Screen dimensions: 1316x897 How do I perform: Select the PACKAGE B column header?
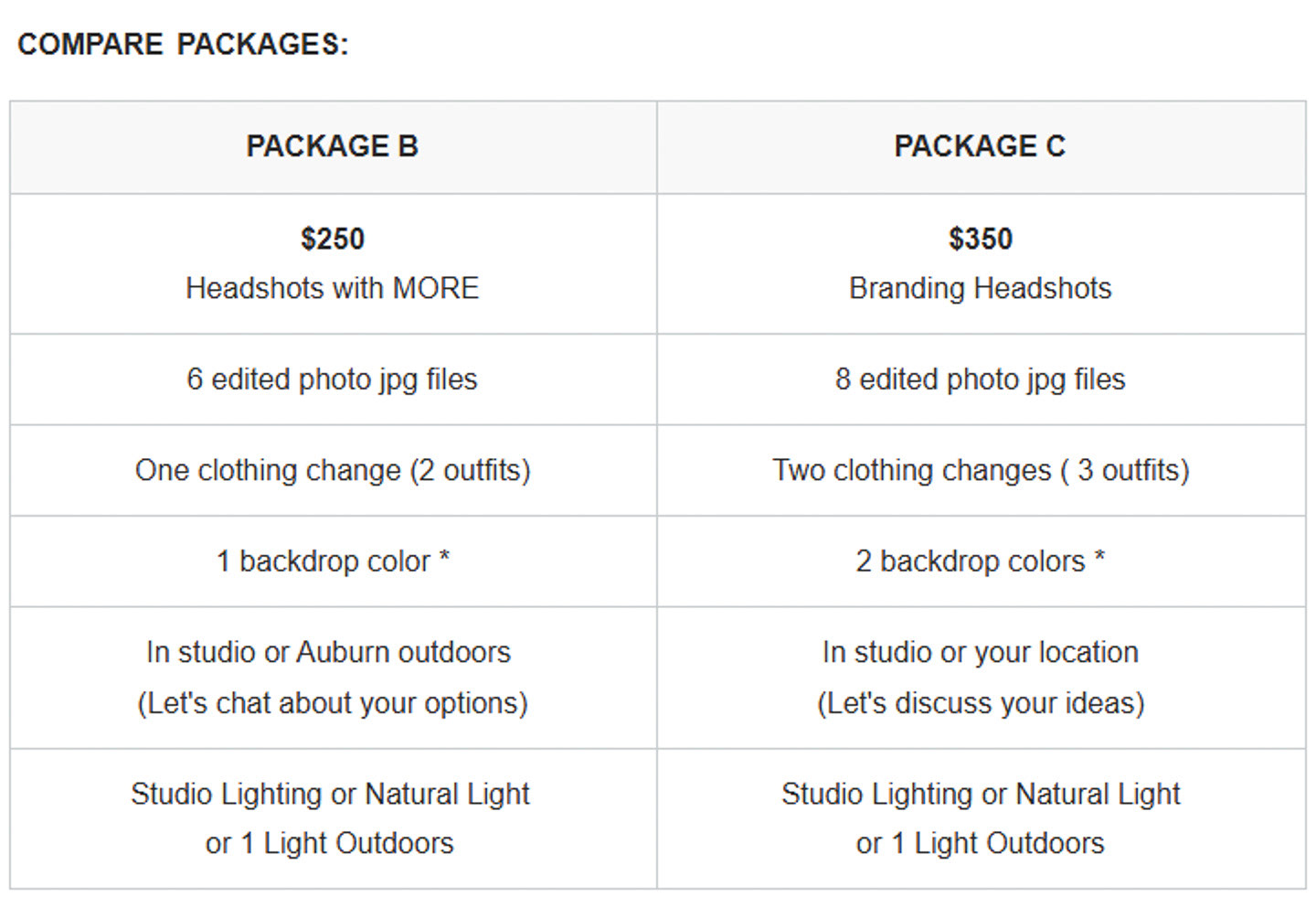click(x=333, y=146)
